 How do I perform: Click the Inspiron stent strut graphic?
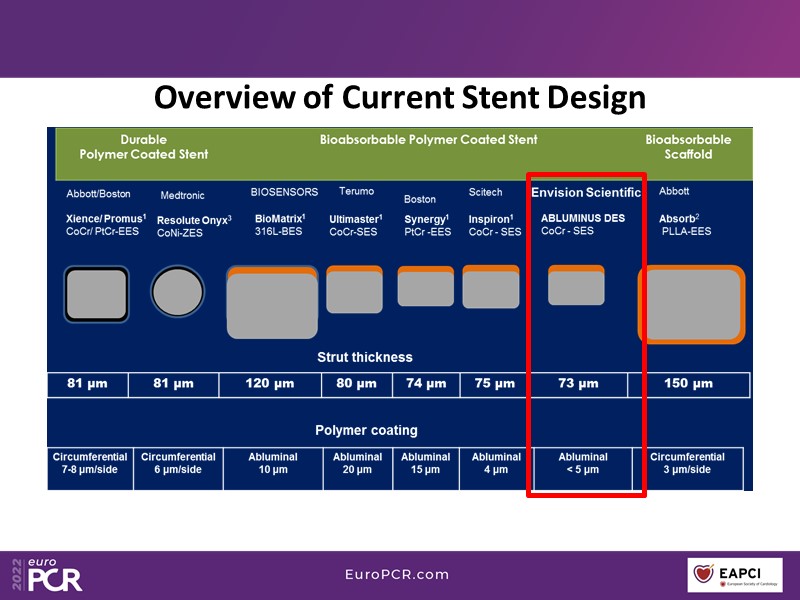click(491, 288)
